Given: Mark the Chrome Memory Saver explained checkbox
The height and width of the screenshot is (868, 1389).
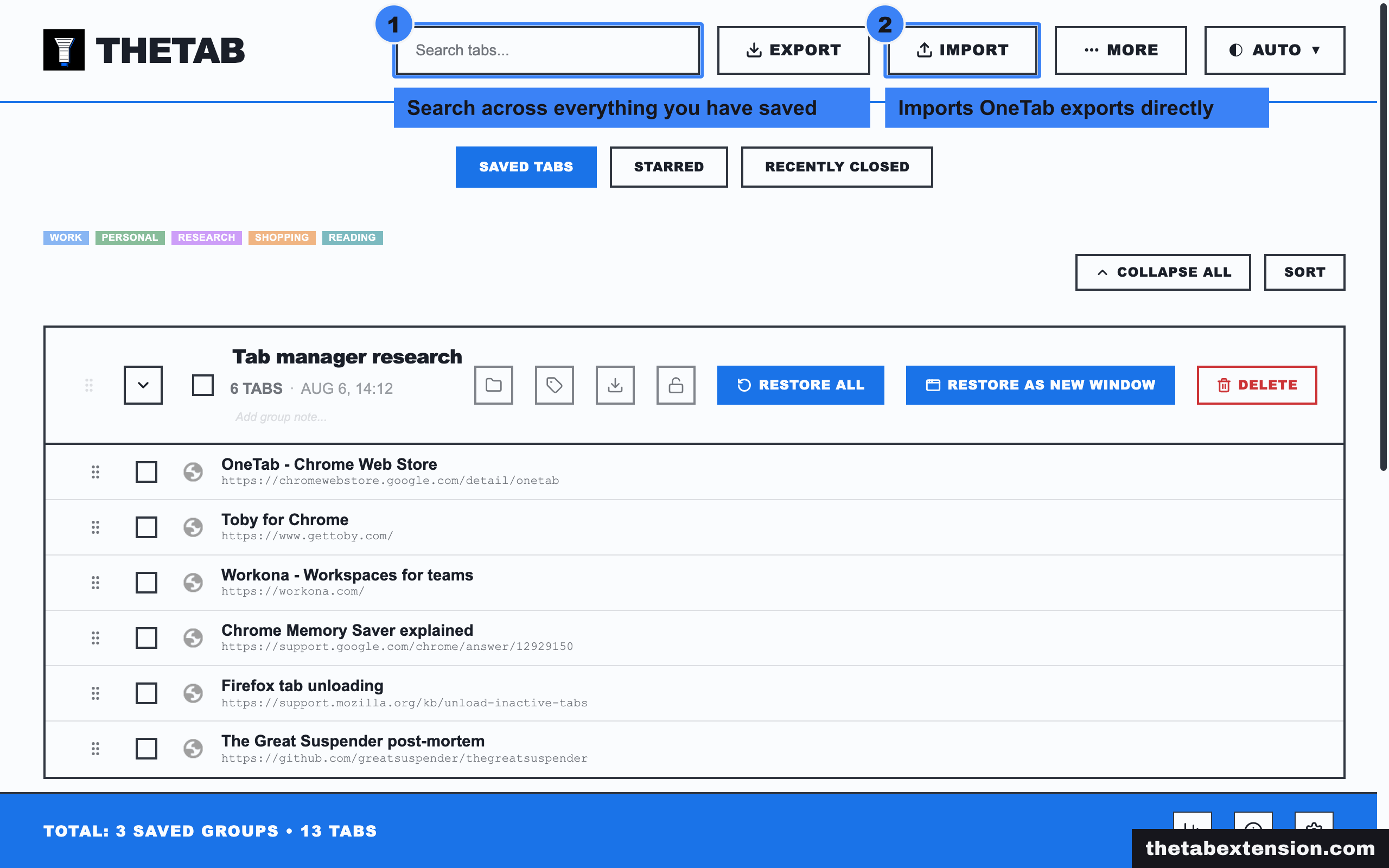Looking at the screenshot, I should [146, 638].
